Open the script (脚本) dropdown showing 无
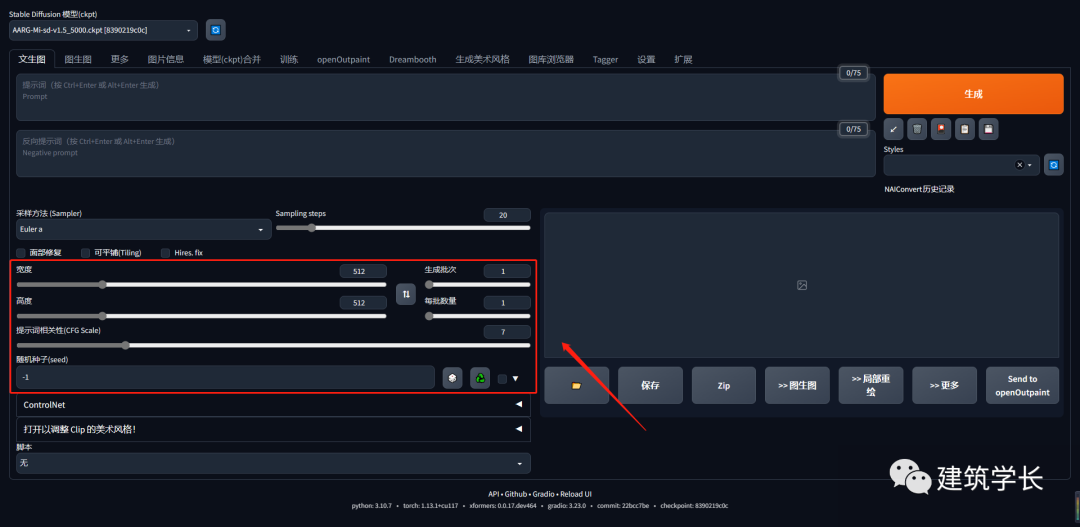Viewport: 1080px width, 527px height. point(273,464)
